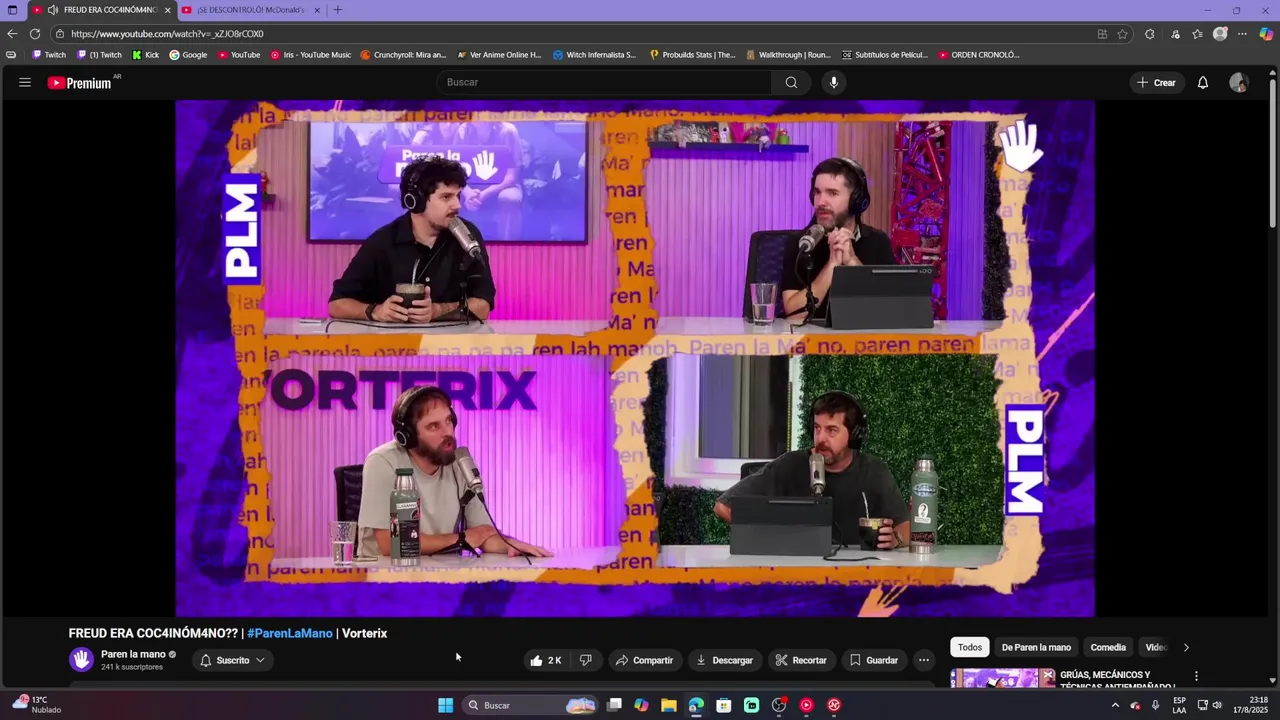This screenshot has width=1280, height=720.
Task: Open Microsoft Store from taskbar
Action: 724,705
